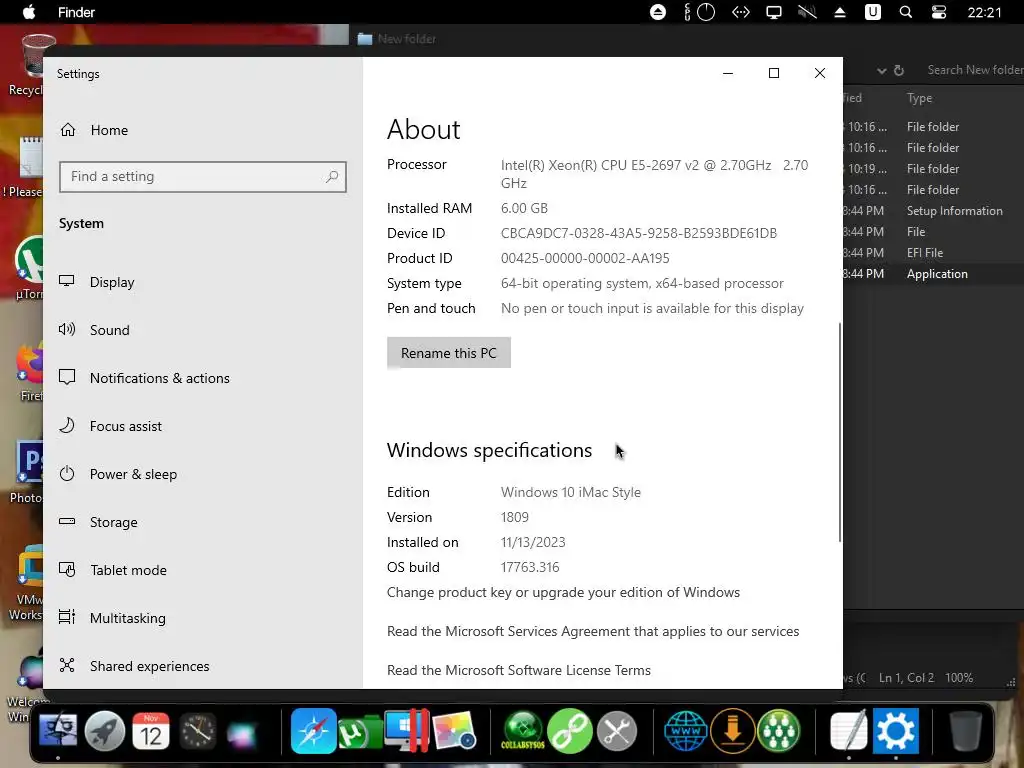The height and width of the screenshot is (768, 1024).
Task: Open Safari compass icon in dock
Action: pyautogui.click(x=313, y=730)
